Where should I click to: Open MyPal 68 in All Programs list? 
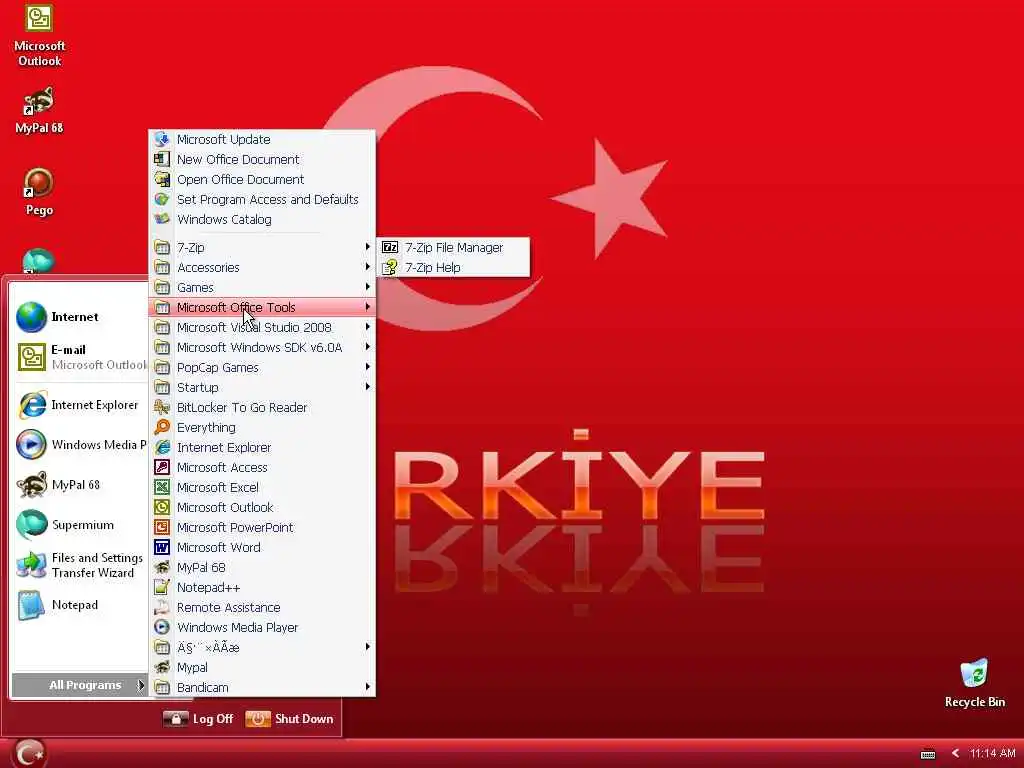point(262,568)
